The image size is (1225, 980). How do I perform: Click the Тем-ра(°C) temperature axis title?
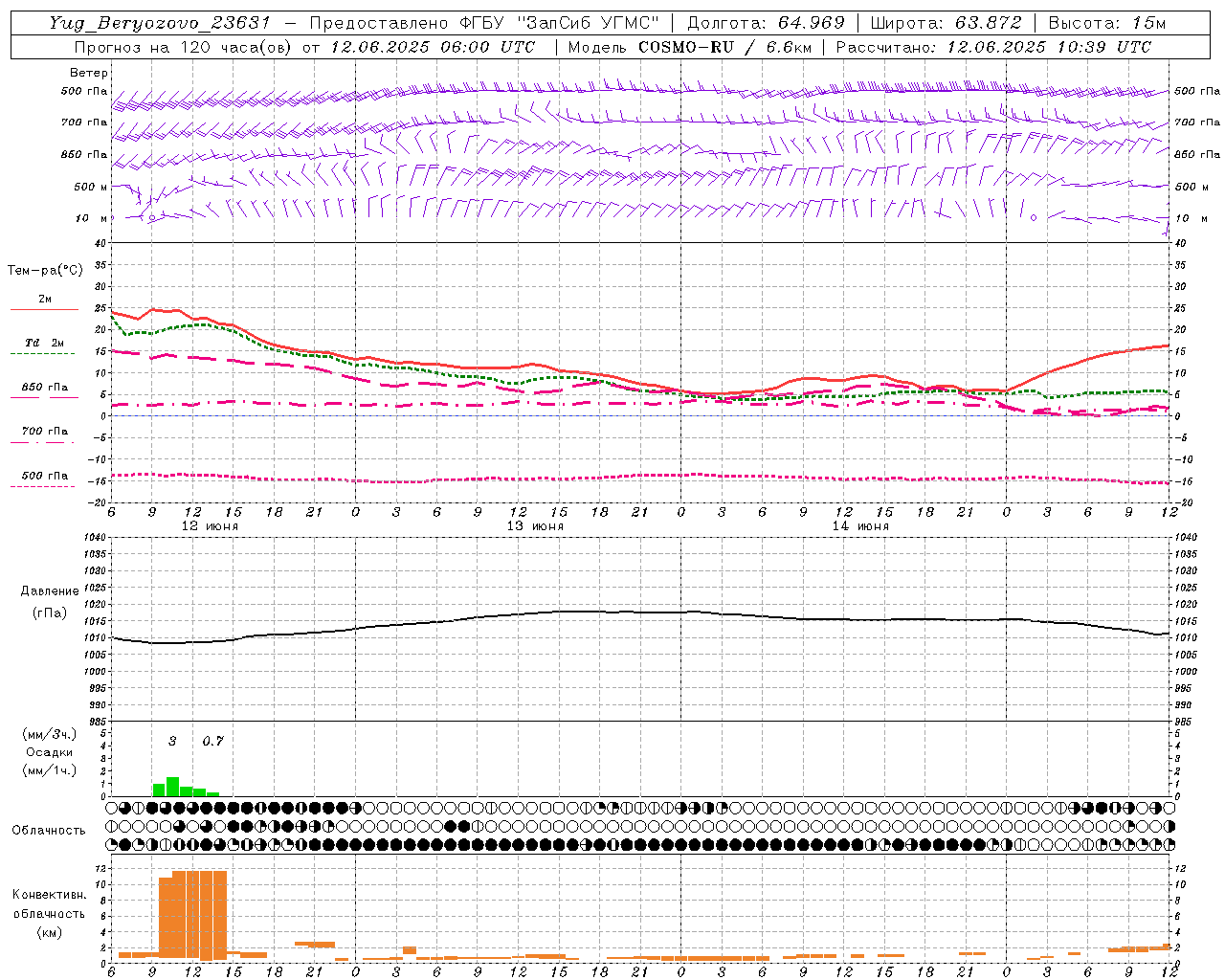pyautogui.click(x=45, y=271)
